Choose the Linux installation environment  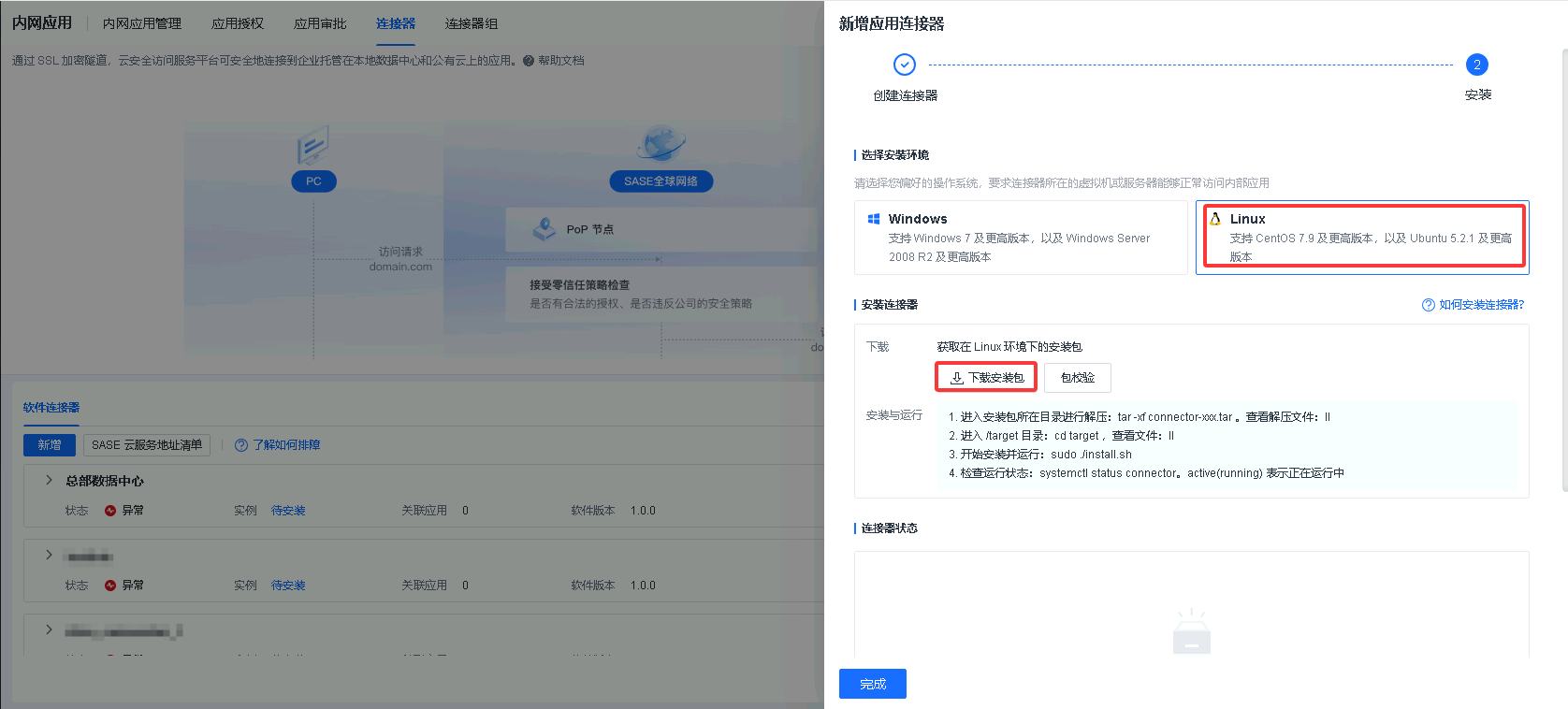coord(1362,238)
